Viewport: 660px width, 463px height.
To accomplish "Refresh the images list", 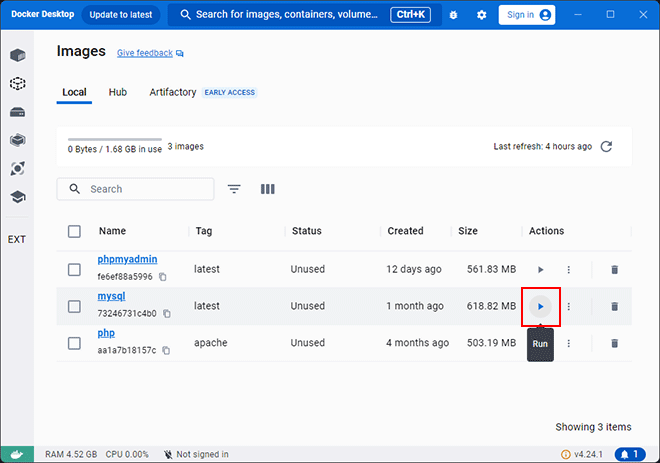I will (606, 146).
